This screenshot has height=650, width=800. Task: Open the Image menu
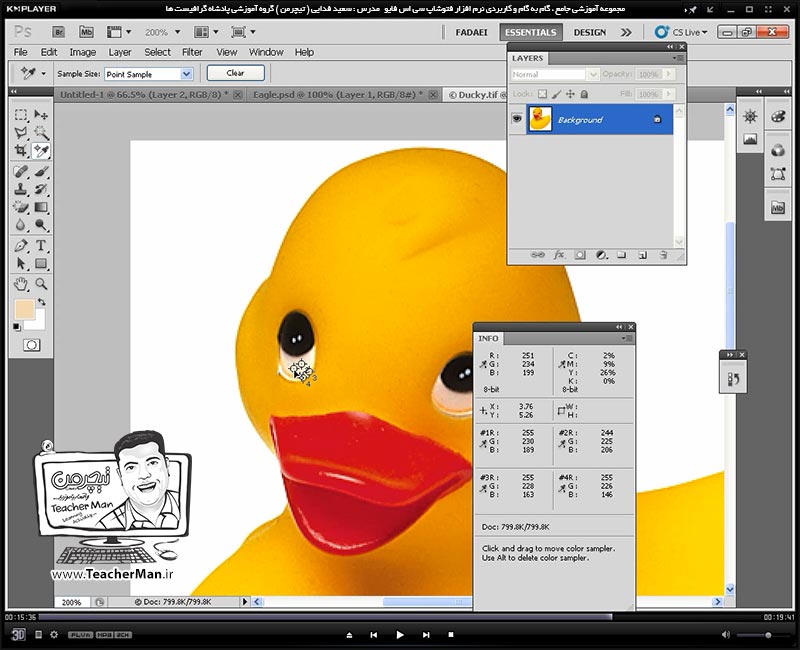82,52
